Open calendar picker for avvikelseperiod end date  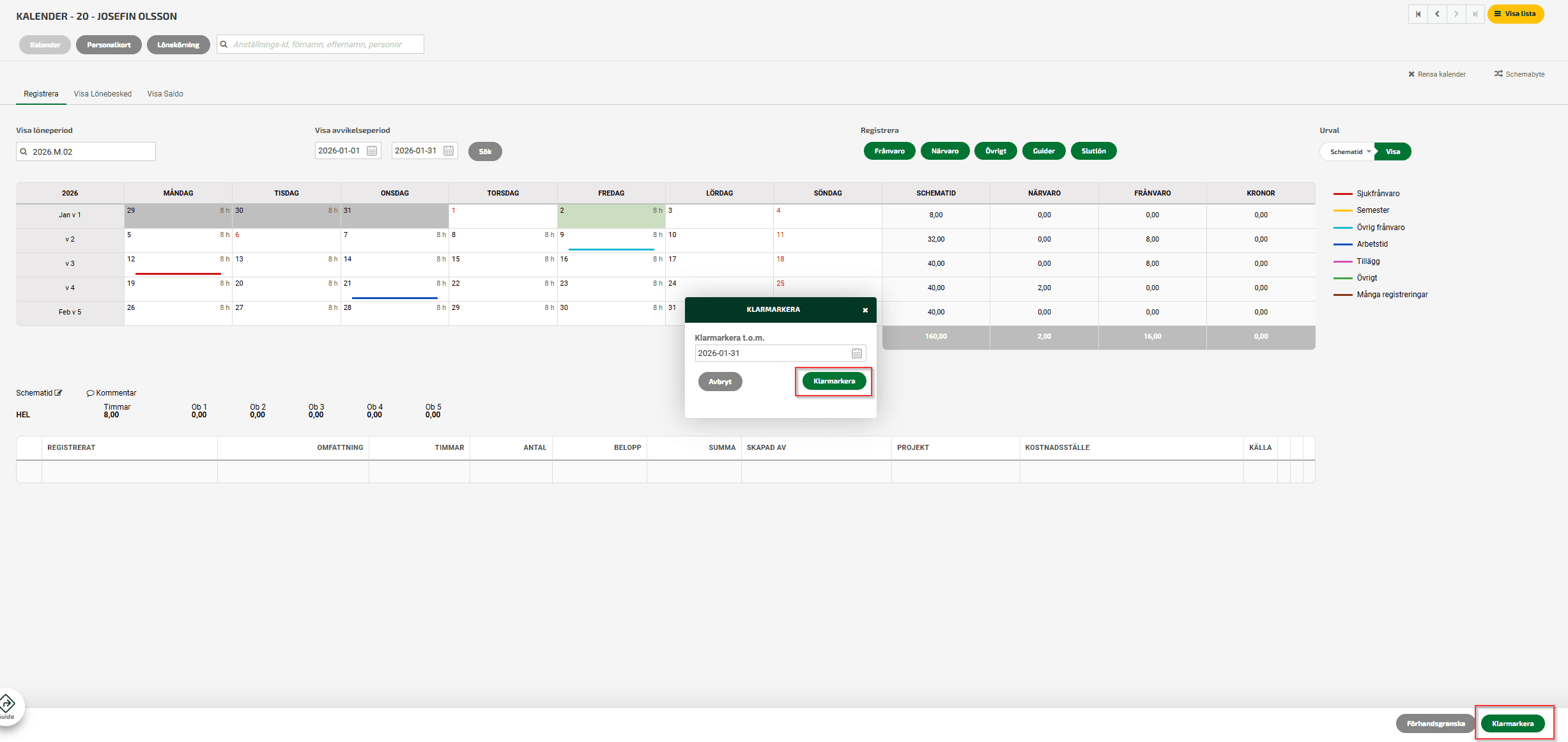click(449, 151)
